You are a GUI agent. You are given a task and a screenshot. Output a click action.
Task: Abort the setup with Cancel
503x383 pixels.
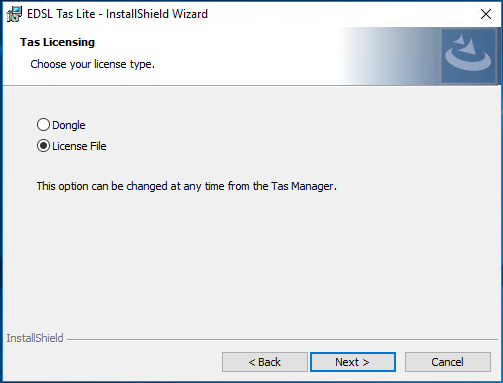(448, 362)
